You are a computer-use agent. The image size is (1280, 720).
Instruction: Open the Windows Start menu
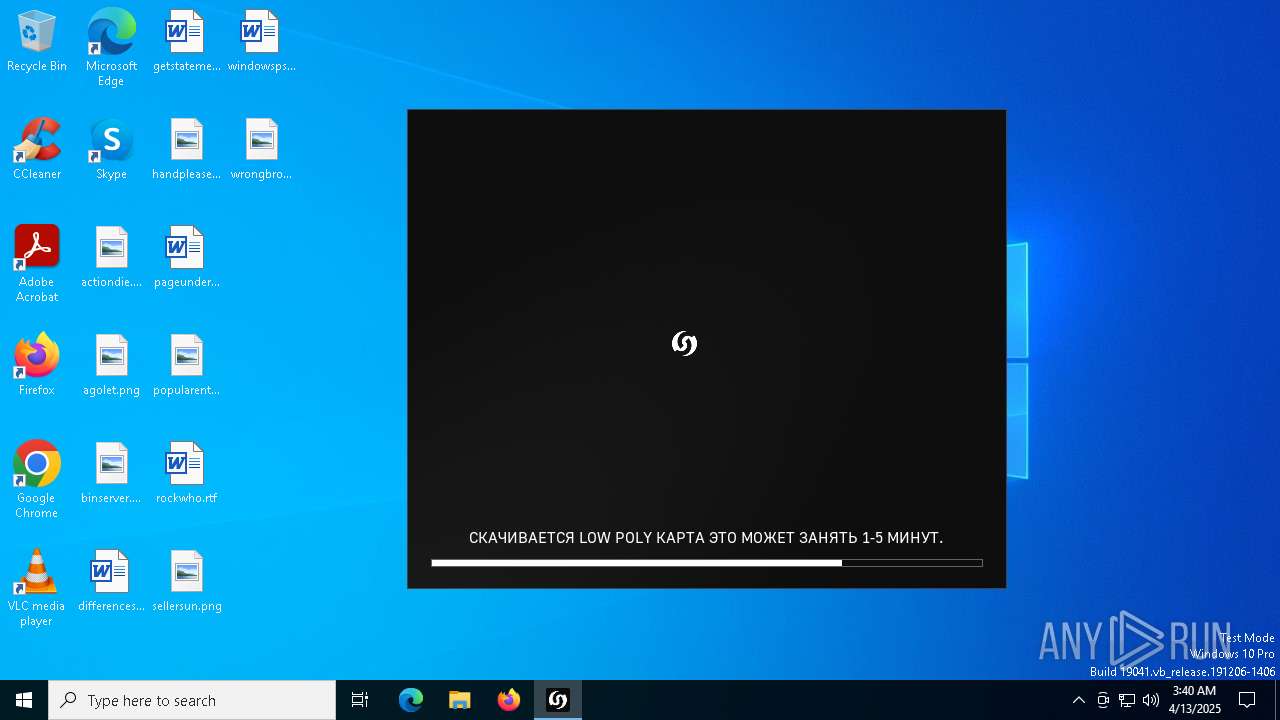pos(24,700)
